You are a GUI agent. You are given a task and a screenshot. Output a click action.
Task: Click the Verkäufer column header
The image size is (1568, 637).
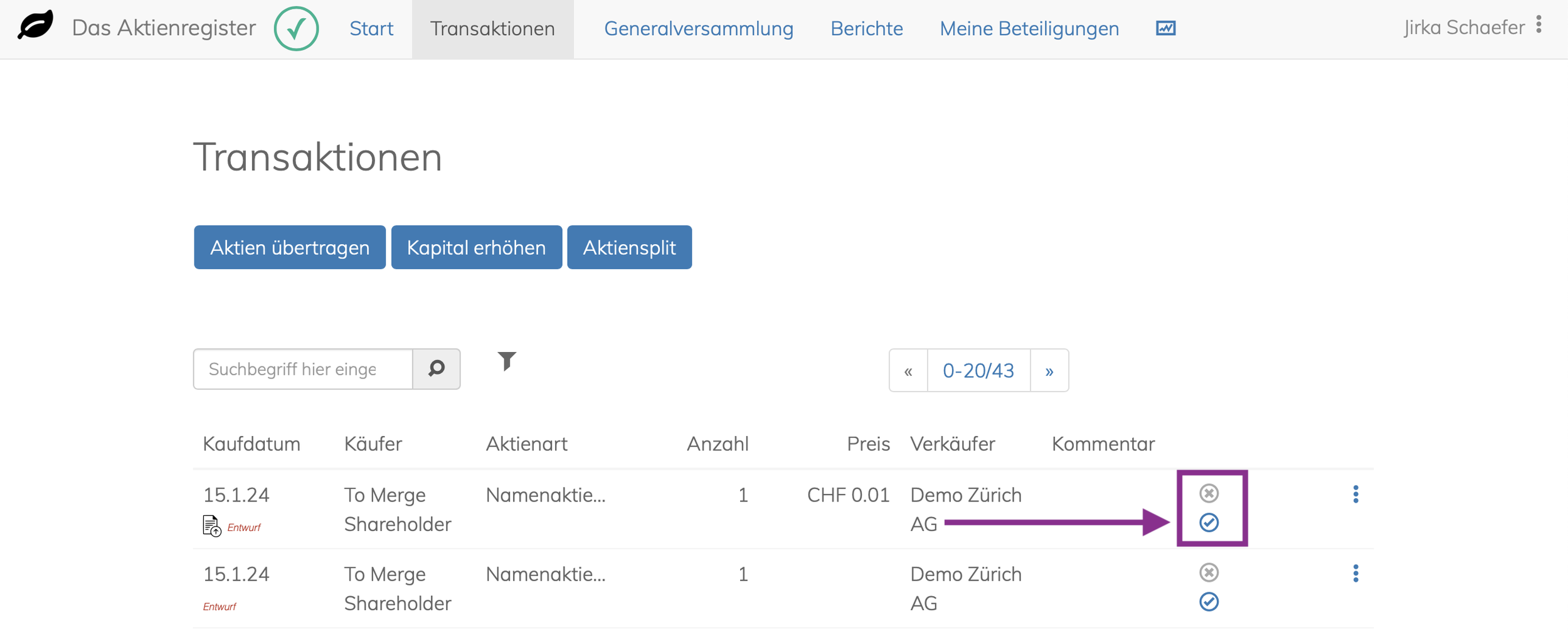pyautogui.click(x=952, y=444)
